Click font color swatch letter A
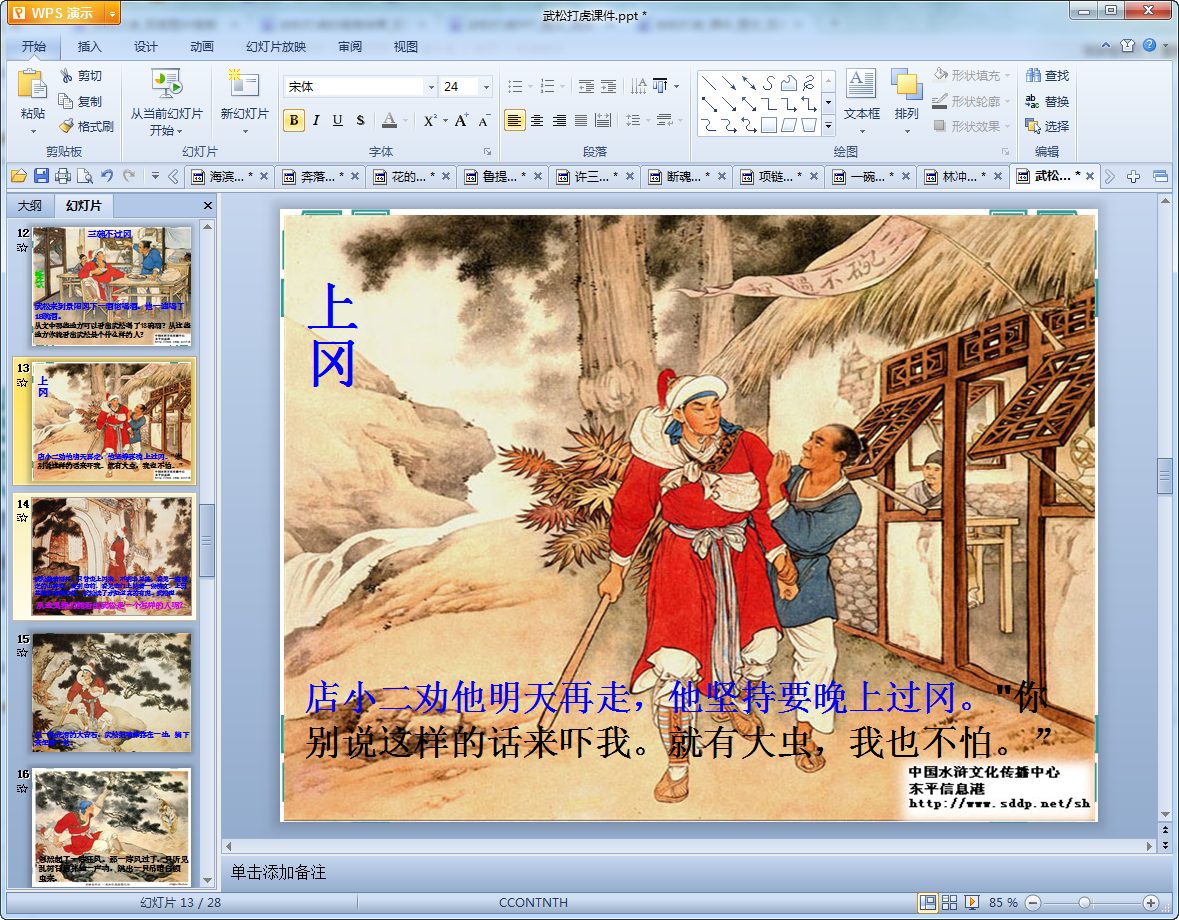Screen dimensions: 1179x920 [389, 120]
